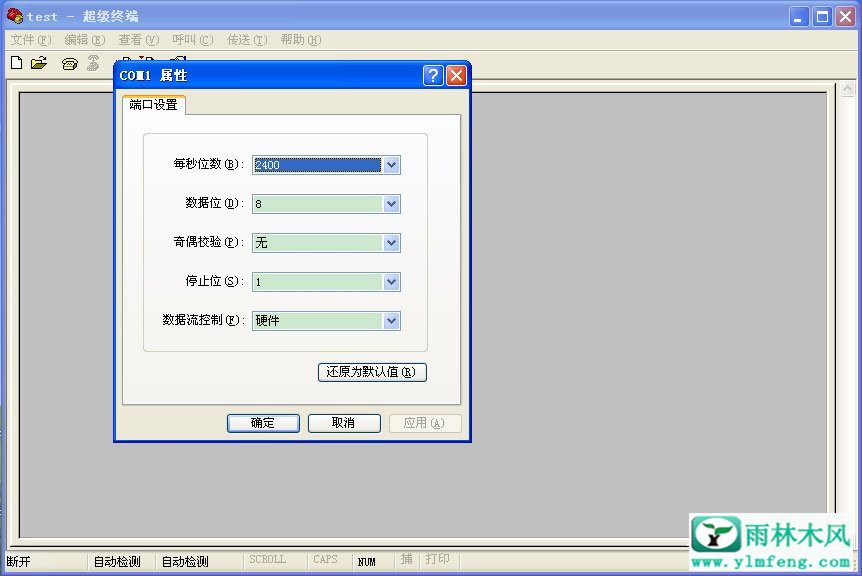
Task: Click the 每秒位数(B) label
Action: (208, 164)
